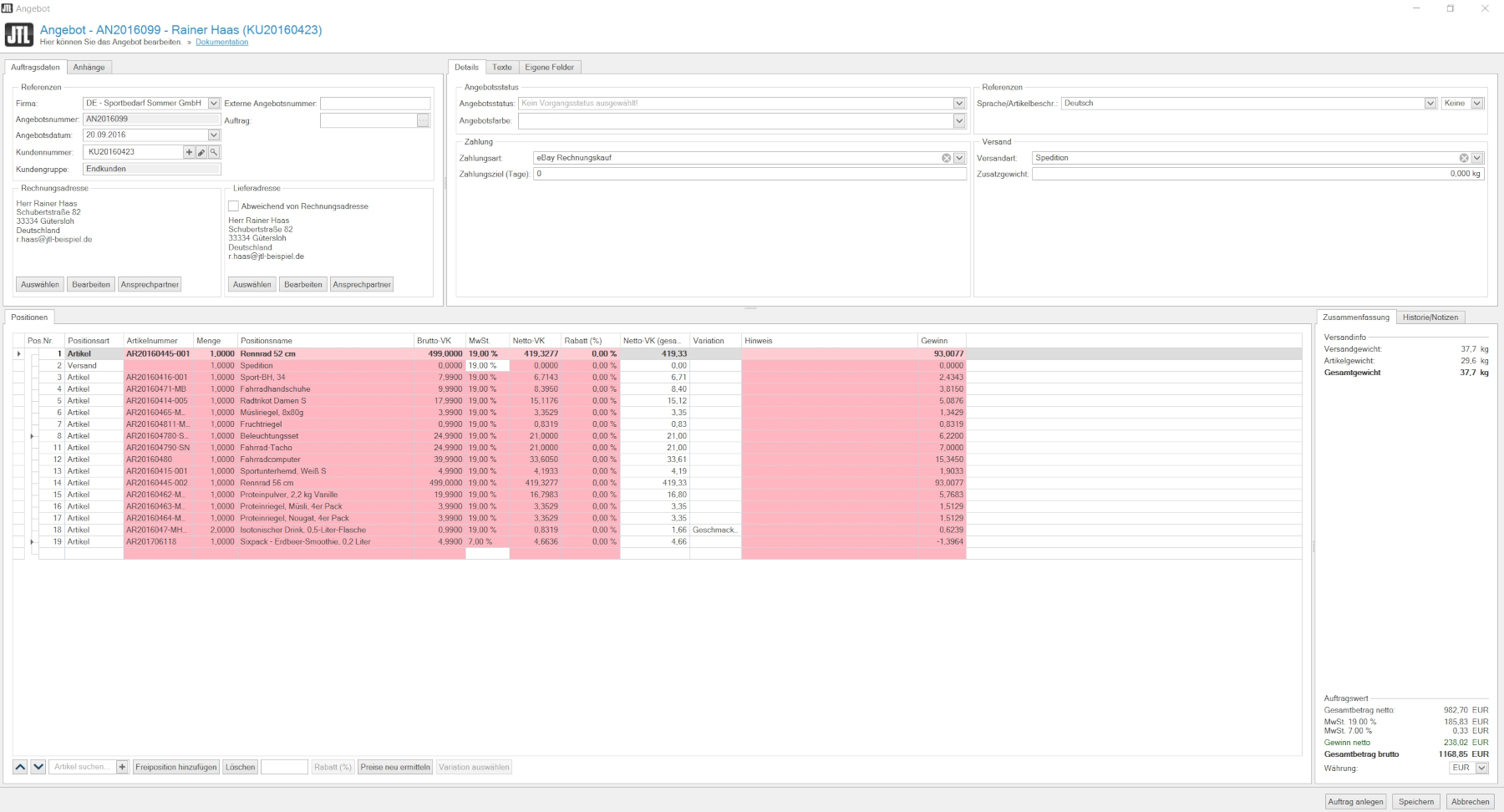Screen dimensions: 1504x812
Task: Click the plus icon next to Kundennummer
Action: tap(189, 152)
